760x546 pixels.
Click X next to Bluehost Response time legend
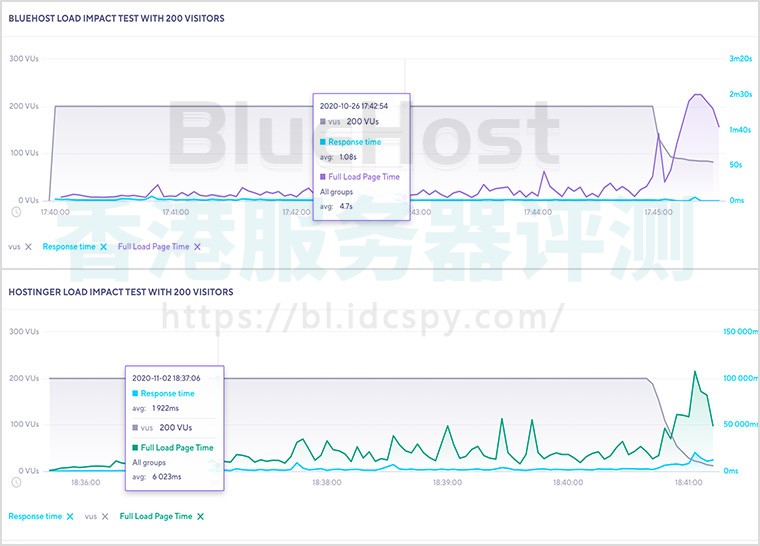[104, 246]
